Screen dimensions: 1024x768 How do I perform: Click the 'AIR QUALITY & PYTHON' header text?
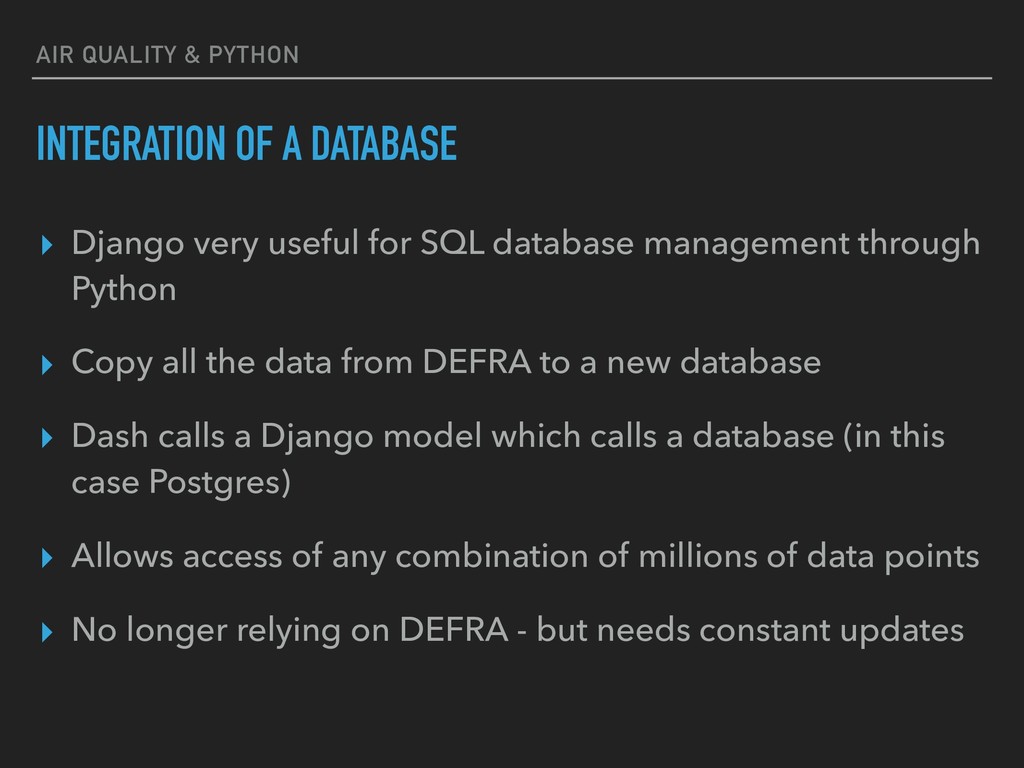pos(167,55)
